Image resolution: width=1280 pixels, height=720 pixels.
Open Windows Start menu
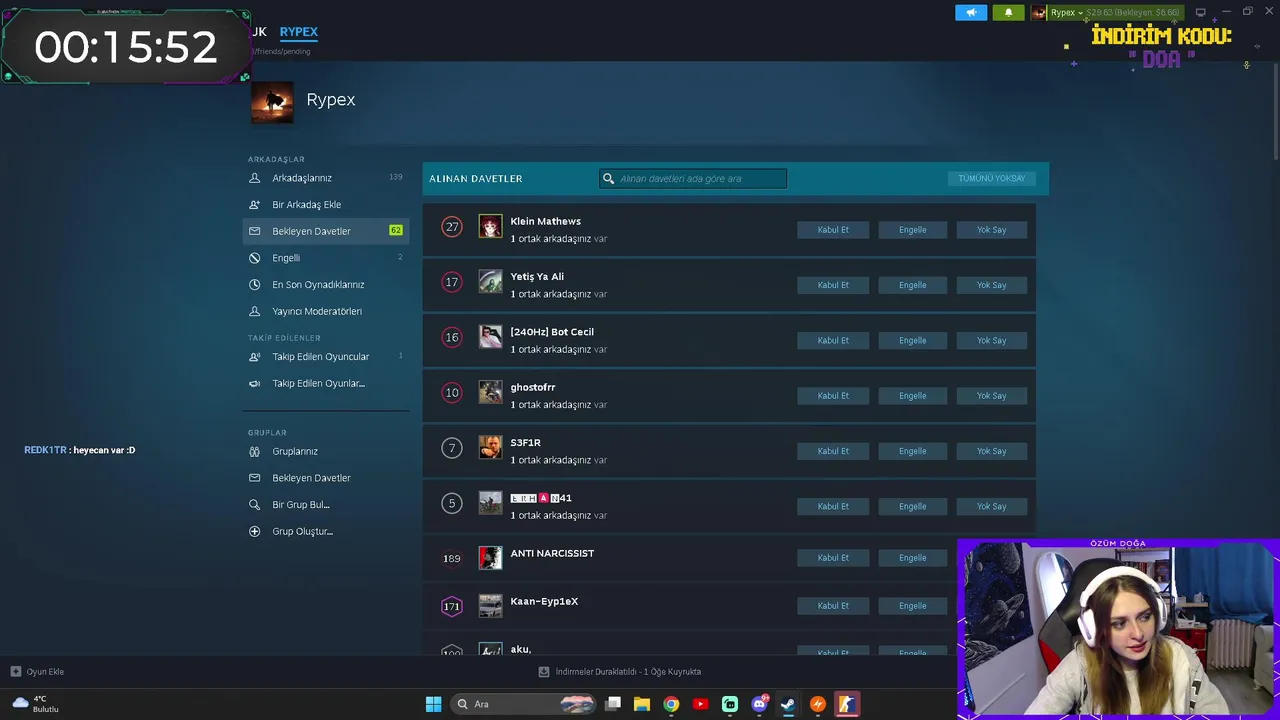(x=433, y=704)
